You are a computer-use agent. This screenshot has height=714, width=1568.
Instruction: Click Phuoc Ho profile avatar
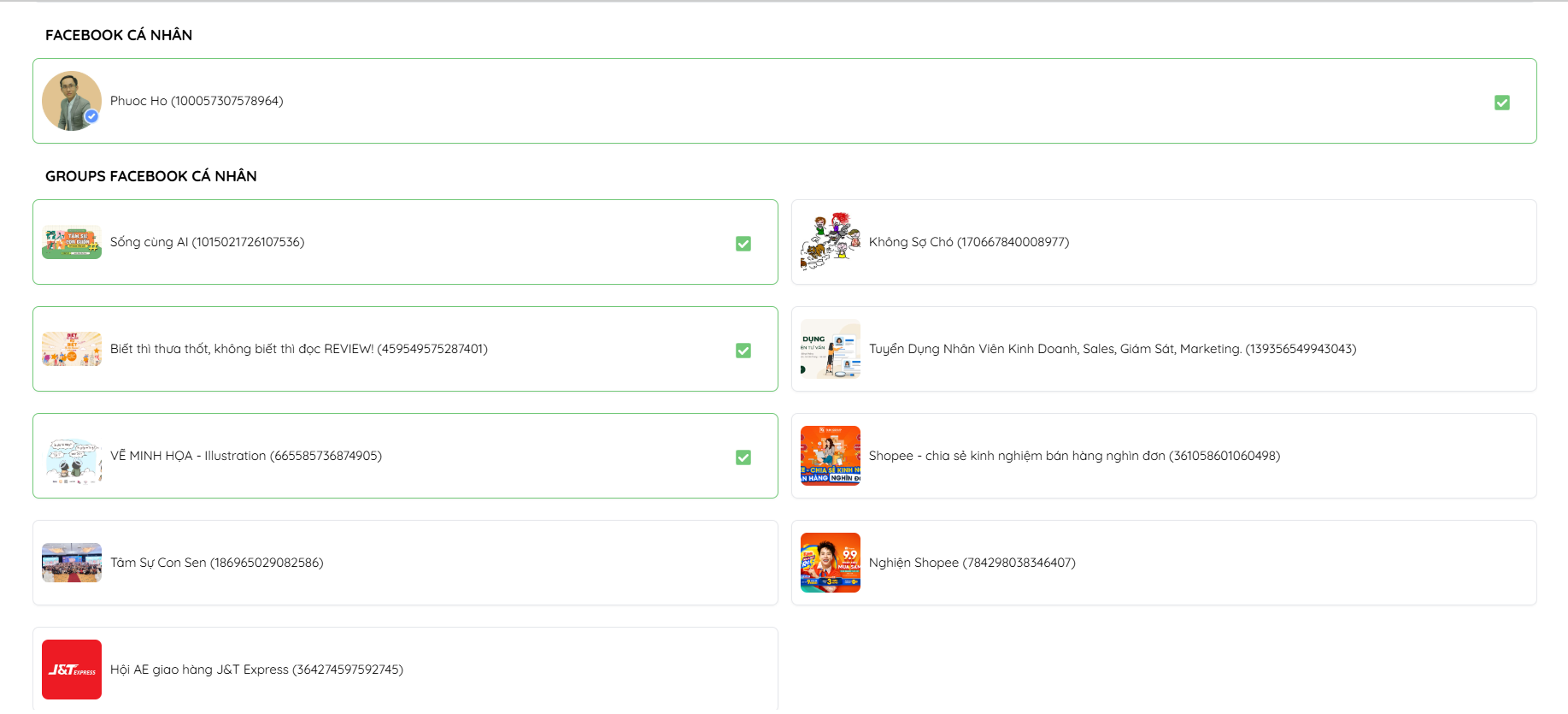[72, 101]
